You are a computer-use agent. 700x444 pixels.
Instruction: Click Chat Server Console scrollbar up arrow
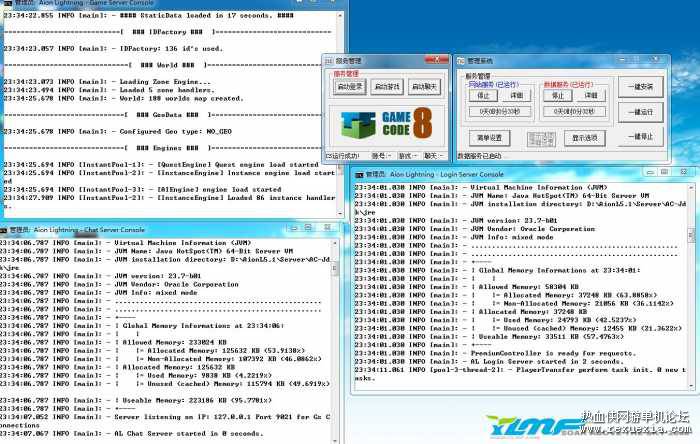pos(334,243)
